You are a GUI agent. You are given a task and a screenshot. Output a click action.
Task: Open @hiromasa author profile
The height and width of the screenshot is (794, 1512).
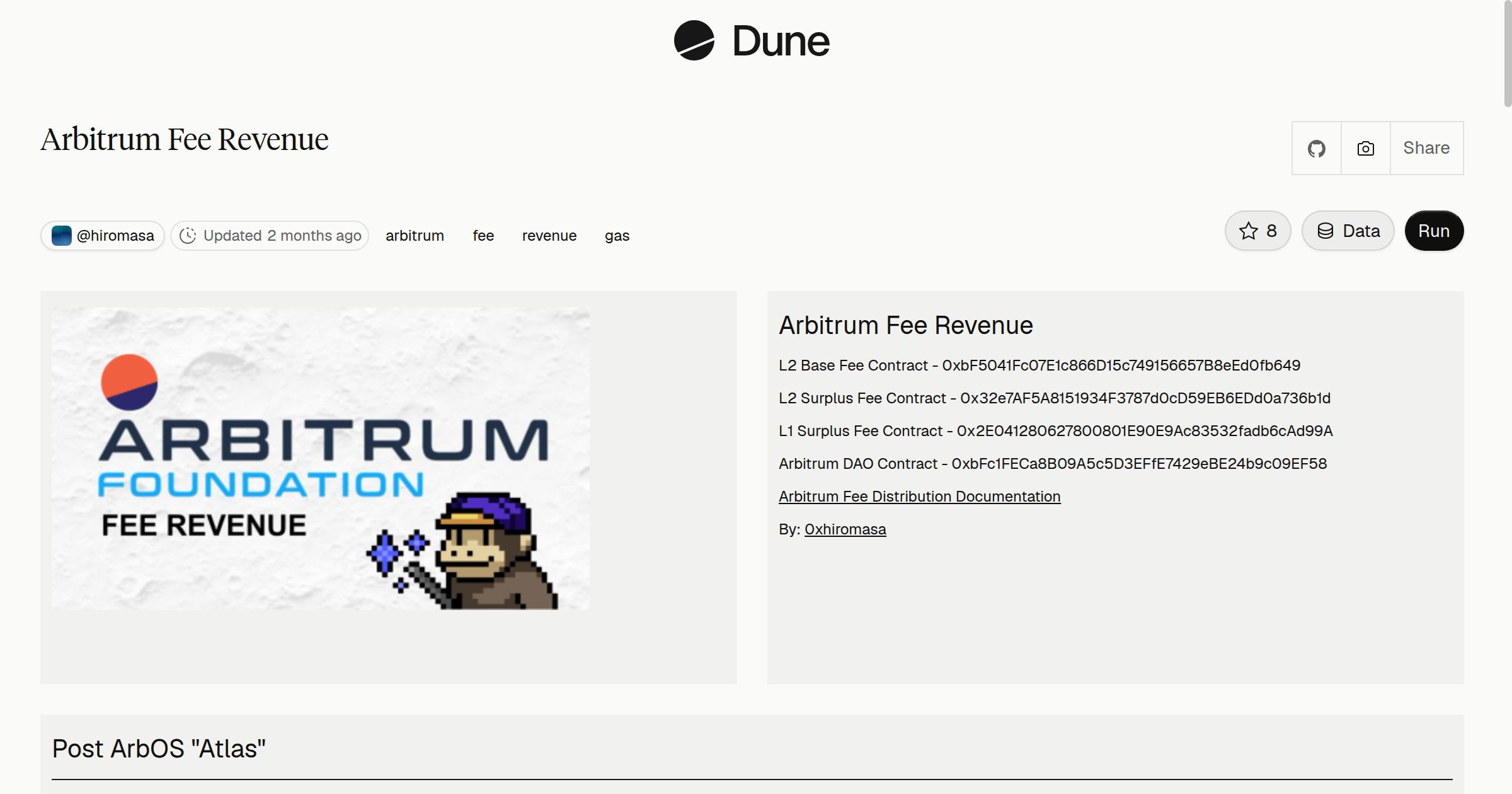point(103,236)
